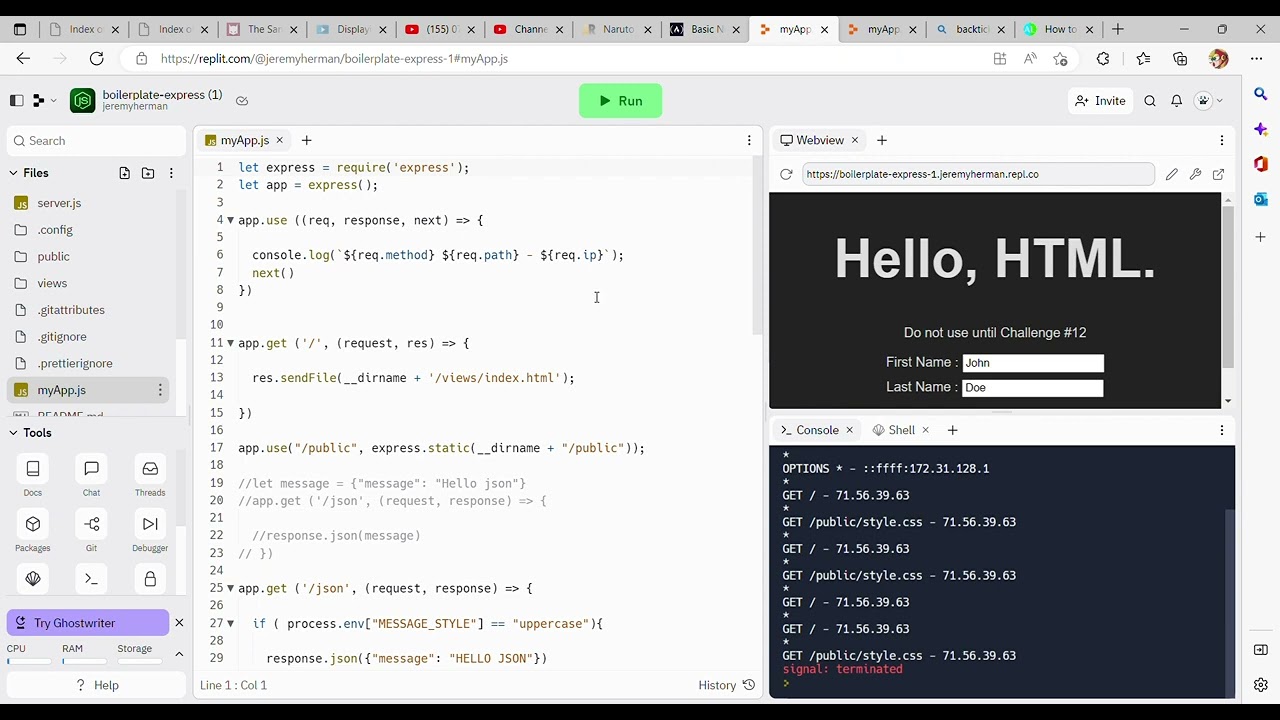This screenshot has width=1280, height=720.
Task: Open the Files panel three-dot menu
Action: pos(172,173)
